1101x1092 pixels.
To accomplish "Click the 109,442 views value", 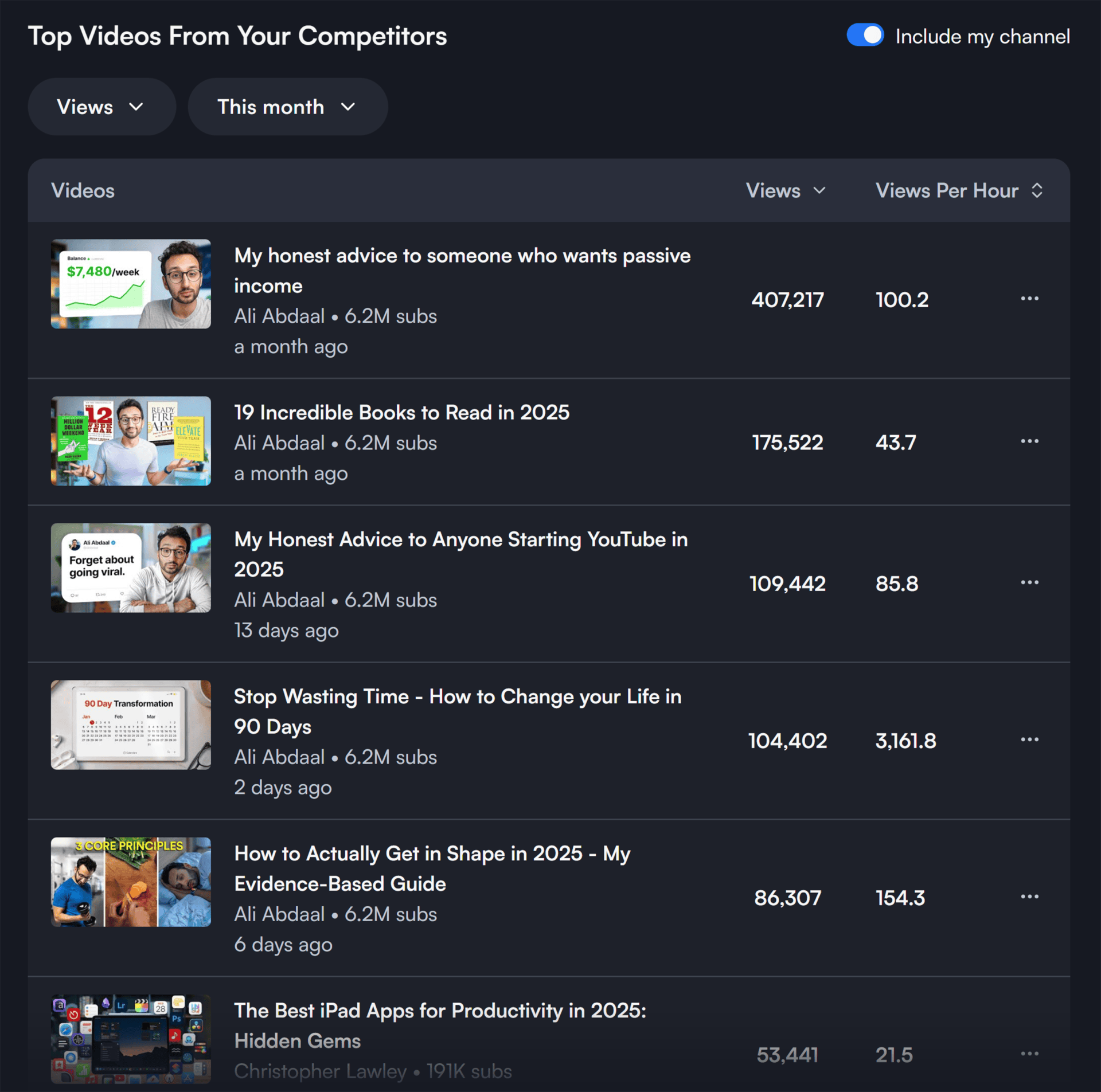I will pos(787,584).
